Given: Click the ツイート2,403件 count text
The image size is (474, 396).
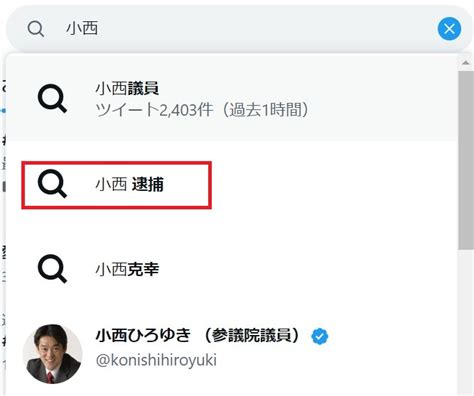Looking at the screenshot, I should click(x=154, y=110).
